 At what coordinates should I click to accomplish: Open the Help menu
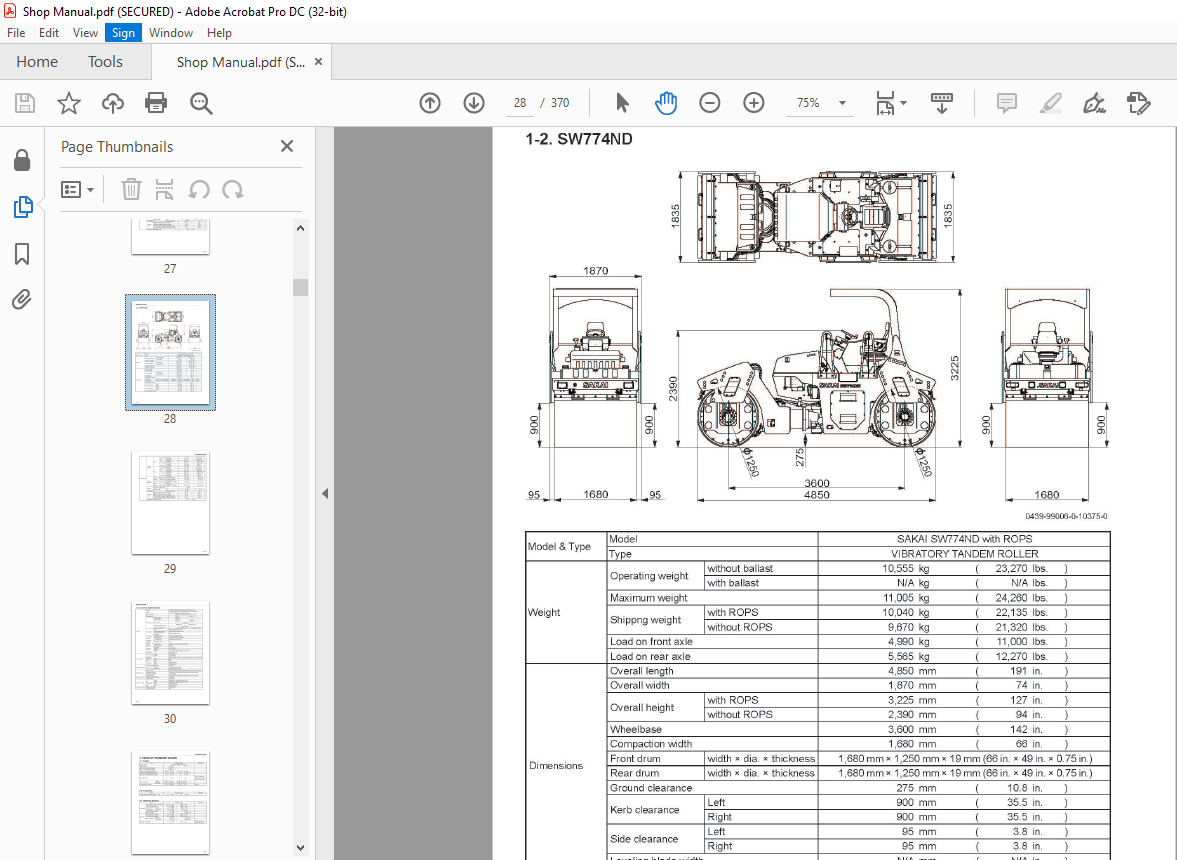click(219, 33)
